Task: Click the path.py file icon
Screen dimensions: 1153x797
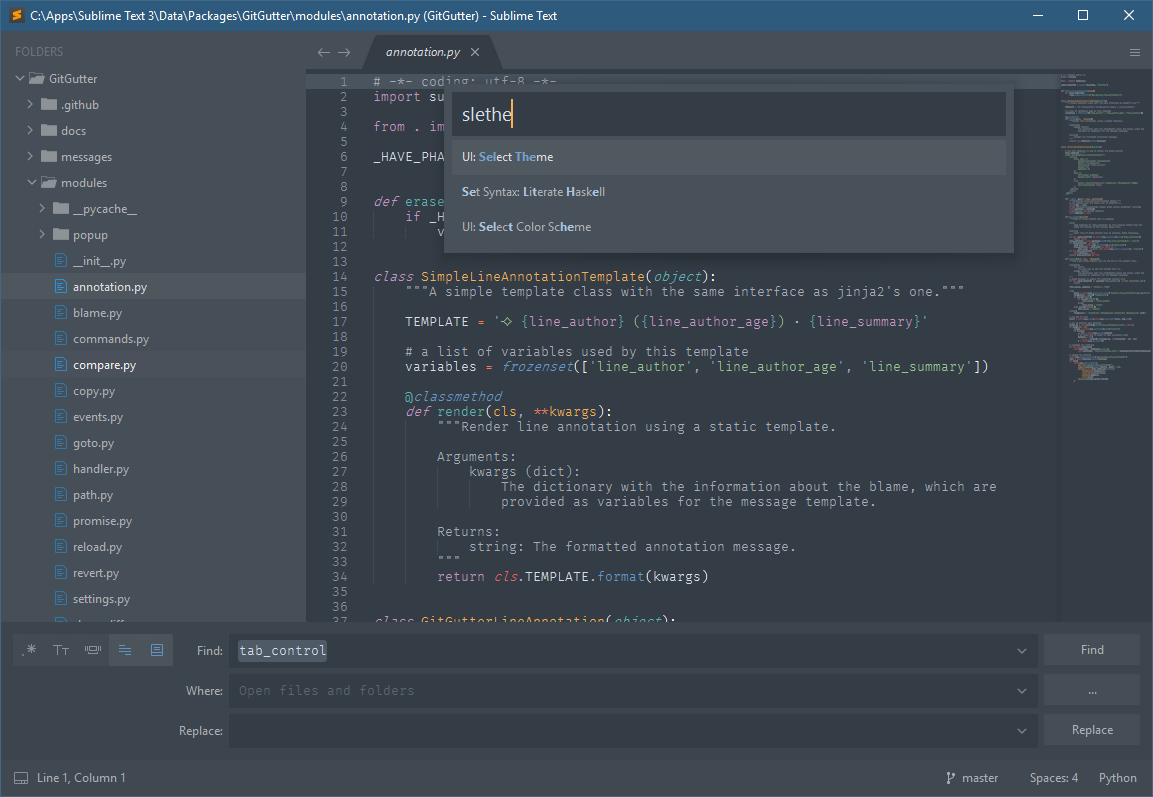Action: pyautogui.click(x=61, y=495)
